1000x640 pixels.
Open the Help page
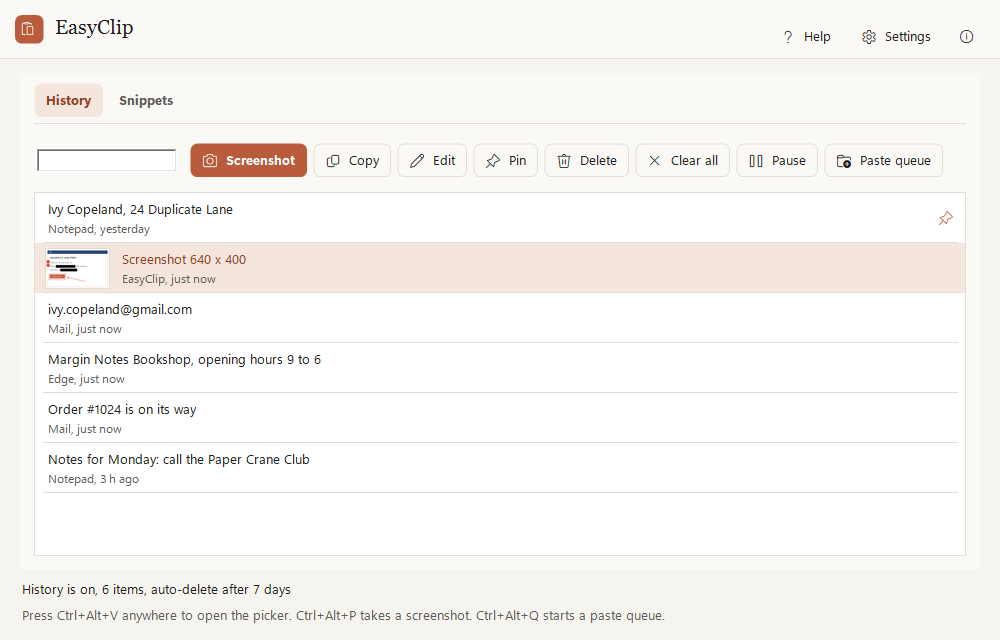[x=807, y=36]
